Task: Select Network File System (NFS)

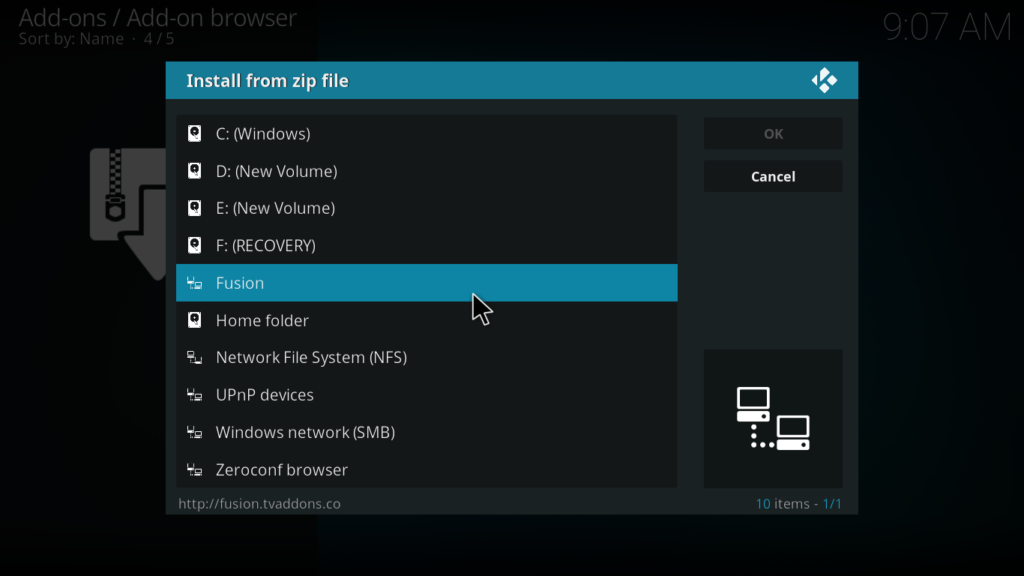Action: click(426, 357)
